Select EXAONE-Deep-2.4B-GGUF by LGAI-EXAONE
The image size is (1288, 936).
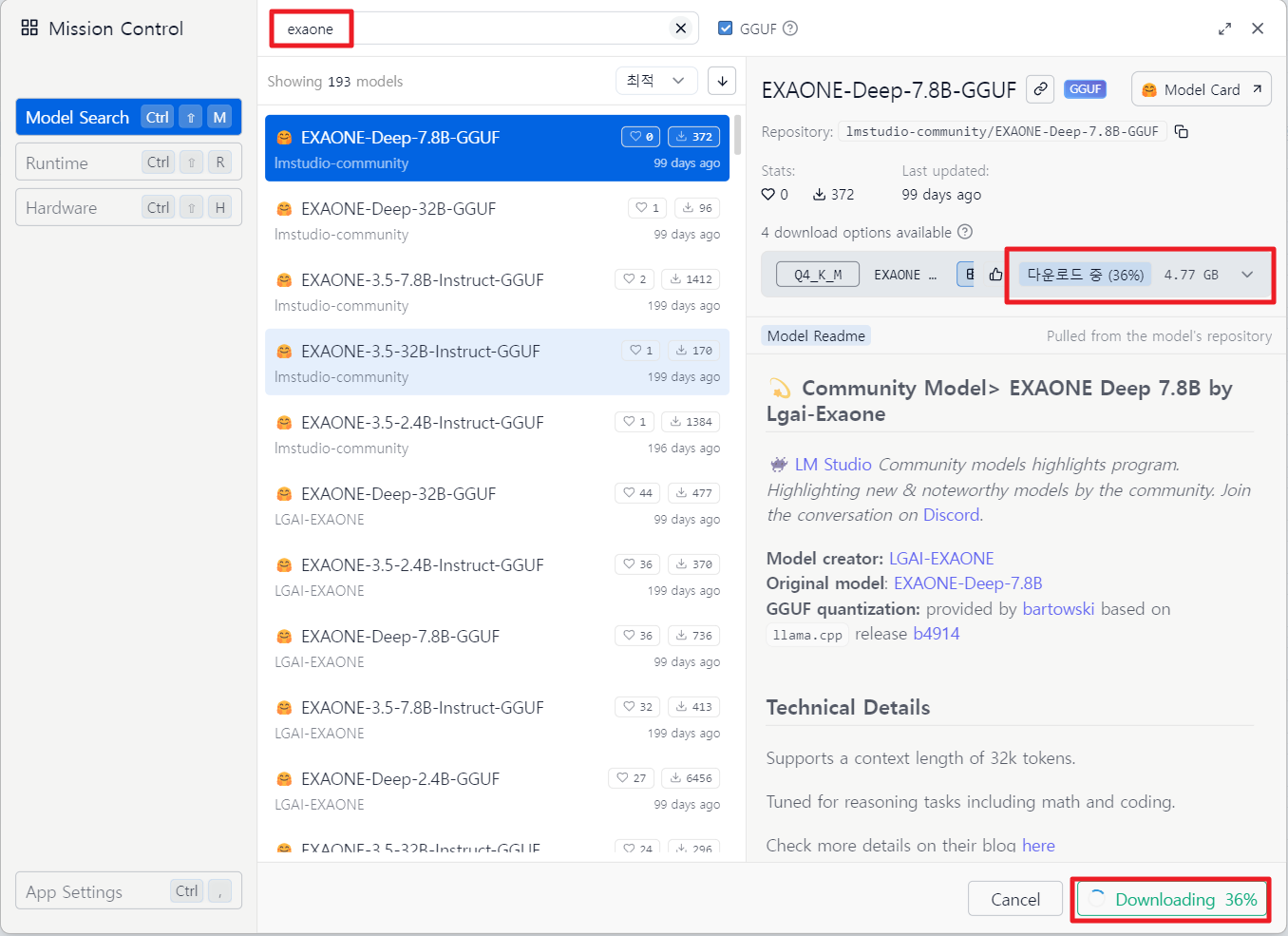pyautogui.click(x=497, y=790)
